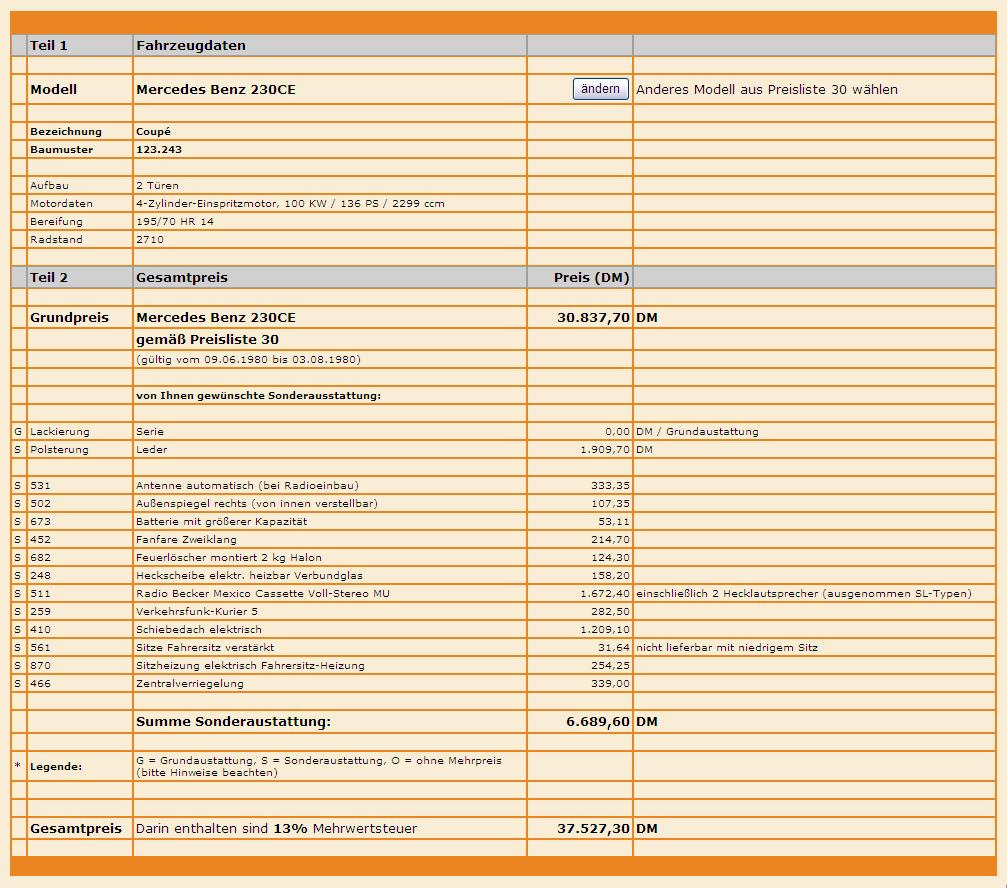Select the Schiebedach elektrisch price 1.209,10

click(605, 629)
